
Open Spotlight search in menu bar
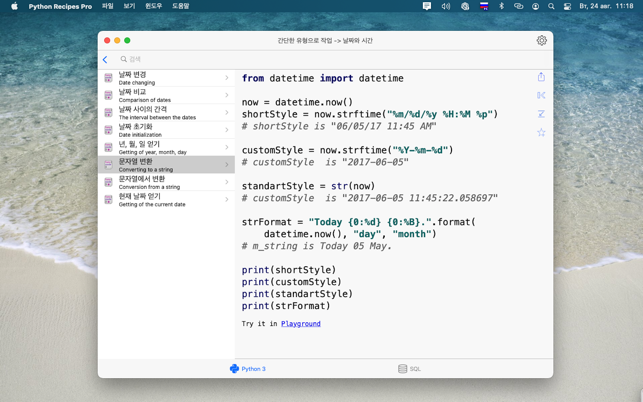coord(551,6)
